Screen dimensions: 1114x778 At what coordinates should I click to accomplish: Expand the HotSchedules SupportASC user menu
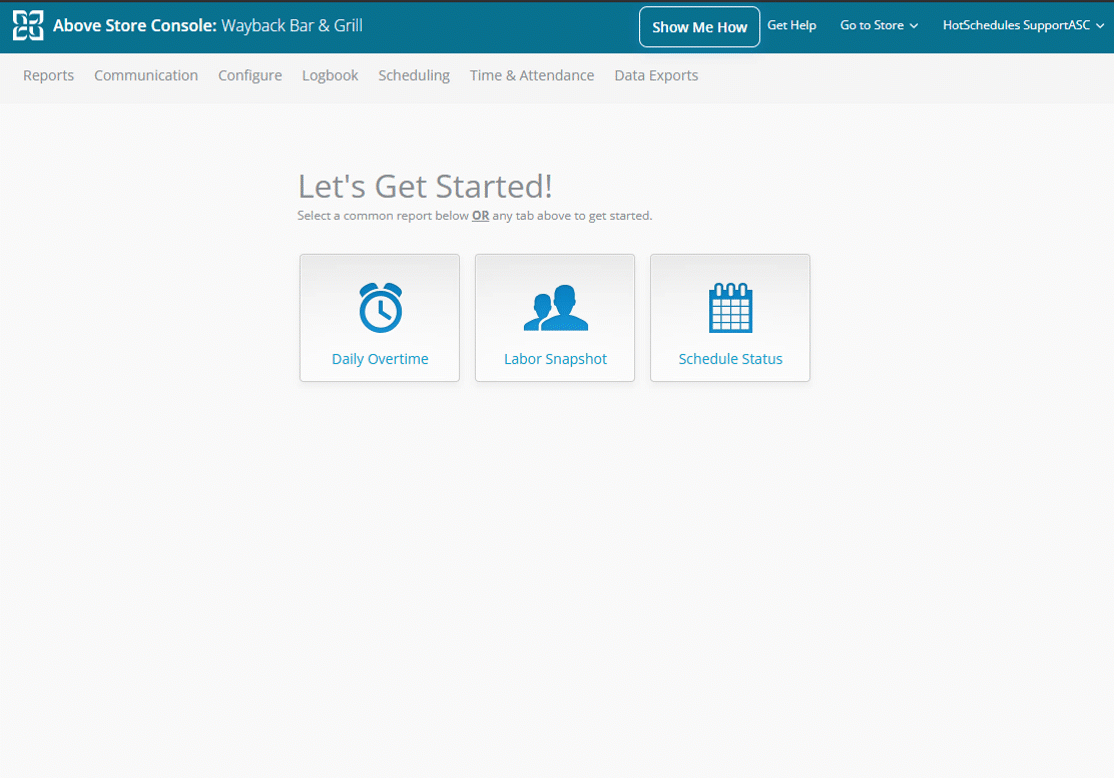pos(1023,26)
